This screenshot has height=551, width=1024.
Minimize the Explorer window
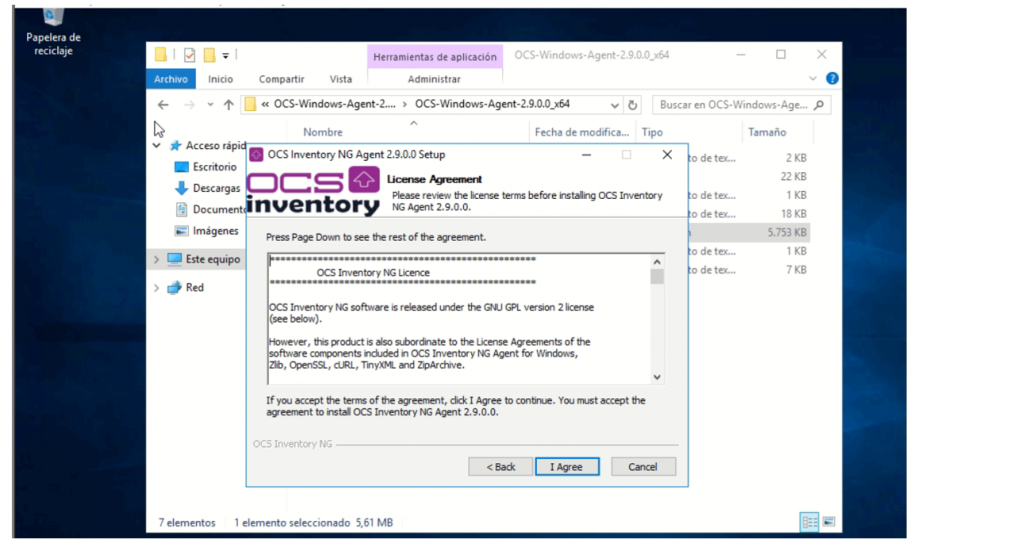pos(741,55)
